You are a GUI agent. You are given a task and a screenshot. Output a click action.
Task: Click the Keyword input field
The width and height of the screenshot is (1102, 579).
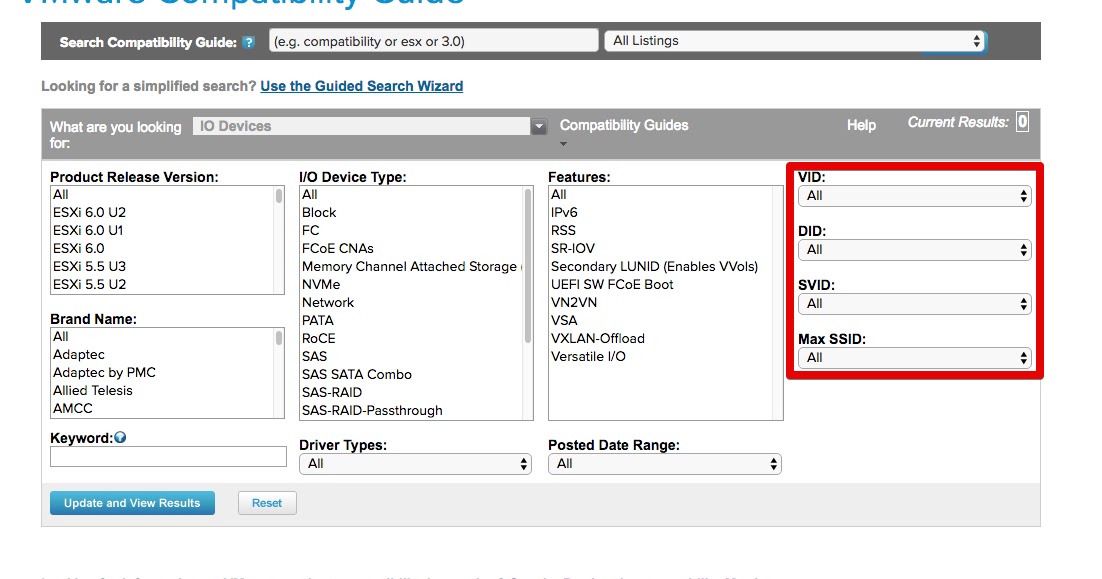(168, 457)
